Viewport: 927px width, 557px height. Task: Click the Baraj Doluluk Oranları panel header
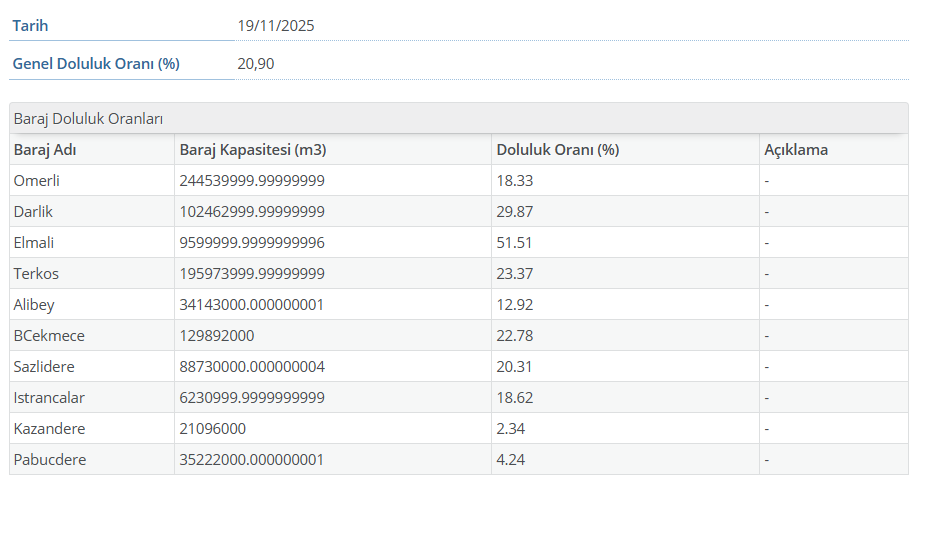click(x=88, y=118)
